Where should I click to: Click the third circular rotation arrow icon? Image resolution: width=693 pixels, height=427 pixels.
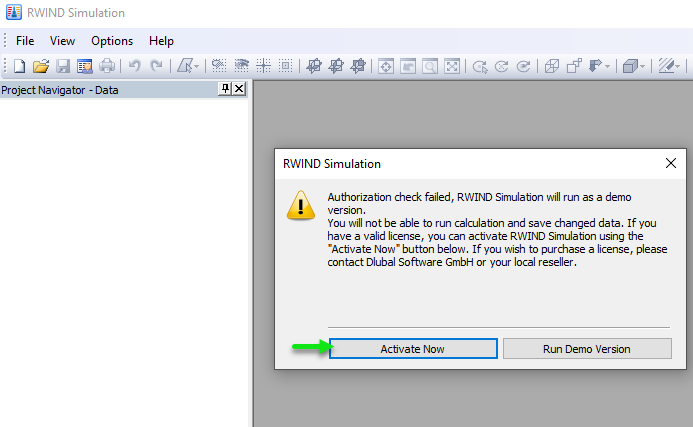523,66
